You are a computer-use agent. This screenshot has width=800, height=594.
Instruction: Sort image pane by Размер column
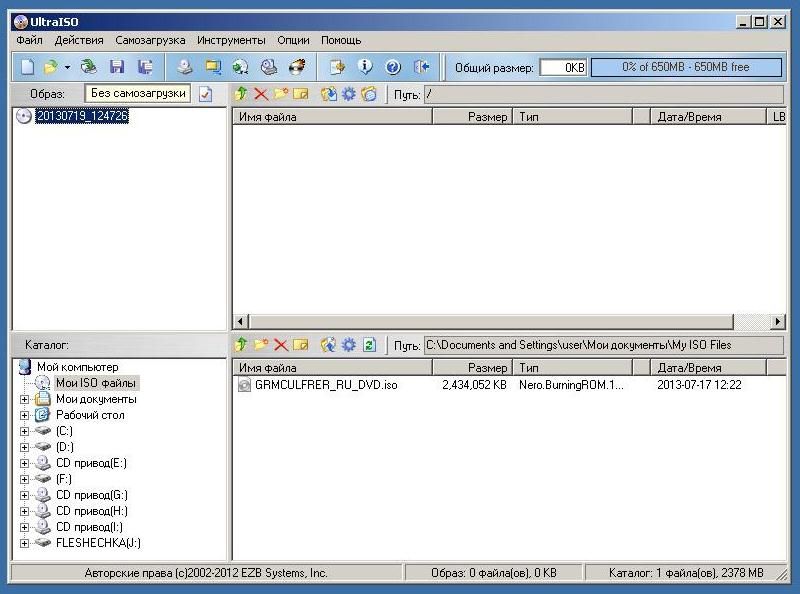pos(472,117)
